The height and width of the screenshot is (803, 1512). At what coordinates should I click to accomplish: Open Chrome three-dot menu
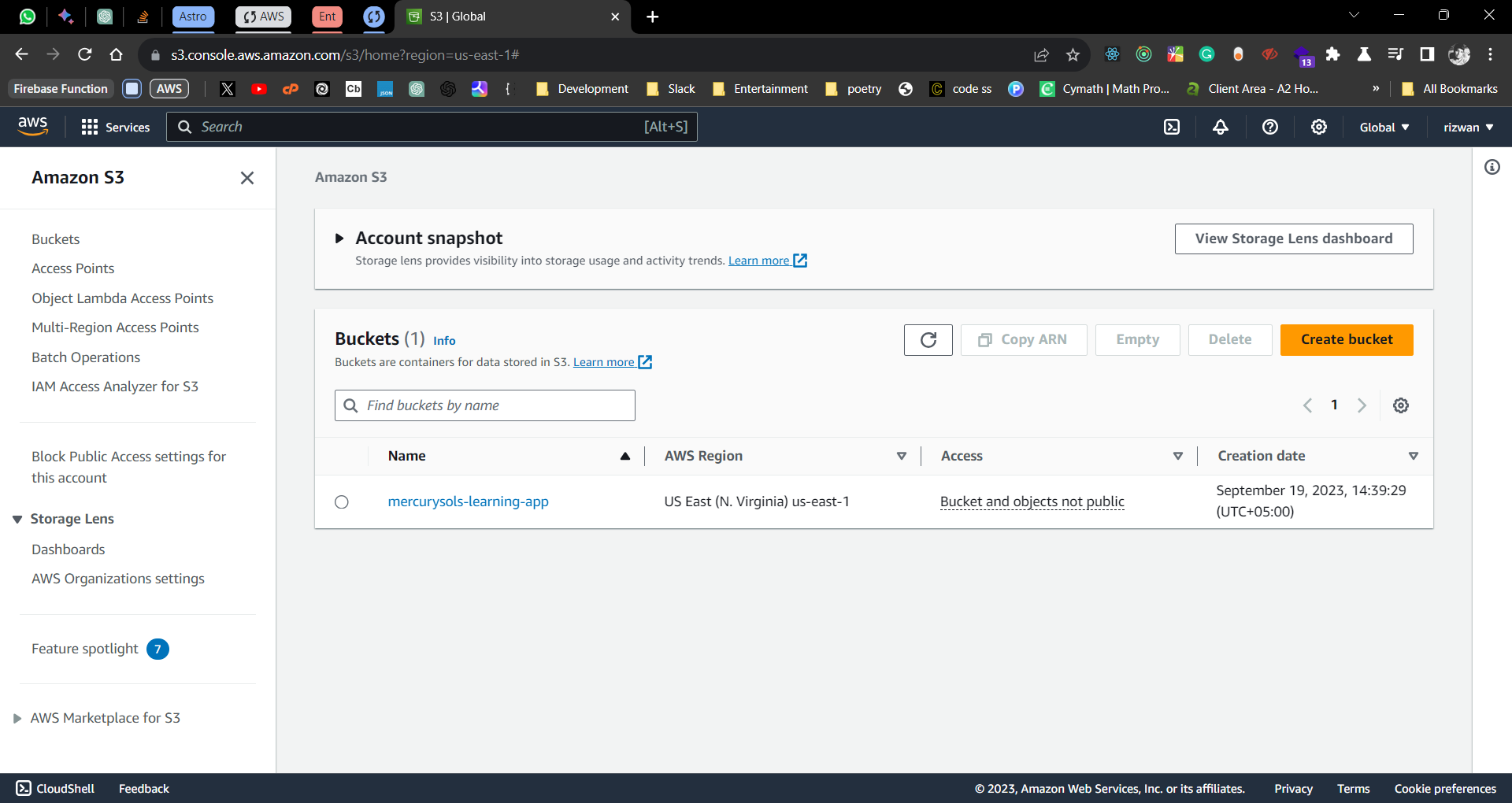click(1490, 54)
